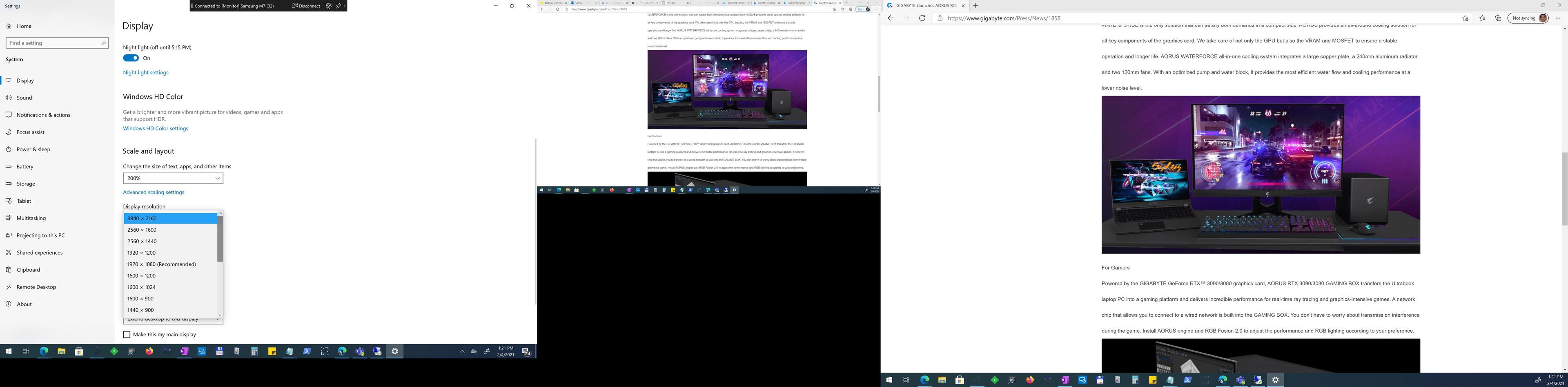Select the 2560 × 1440 resolution option
Viewport: 1568px width, 387px height.
point(142,242)
